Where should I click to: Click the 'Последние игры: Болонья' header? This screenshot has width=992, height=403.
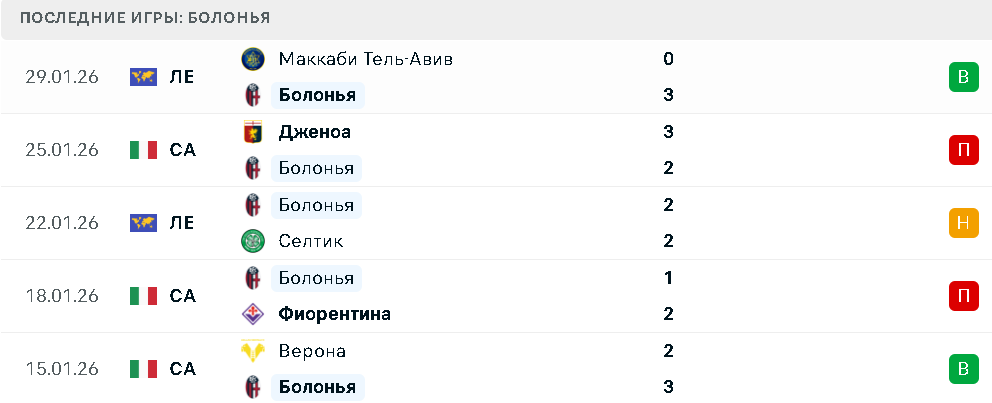click(145, 18)
